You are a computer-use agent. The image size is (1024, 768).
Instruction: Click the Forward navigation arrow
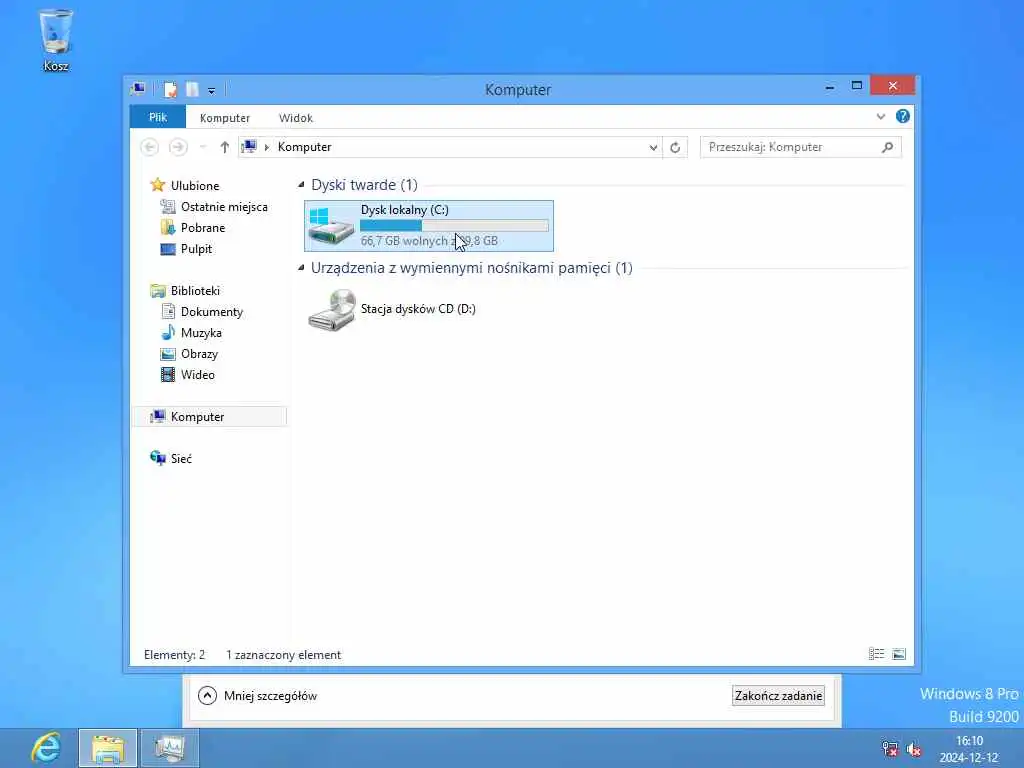(x=178, y=147)
